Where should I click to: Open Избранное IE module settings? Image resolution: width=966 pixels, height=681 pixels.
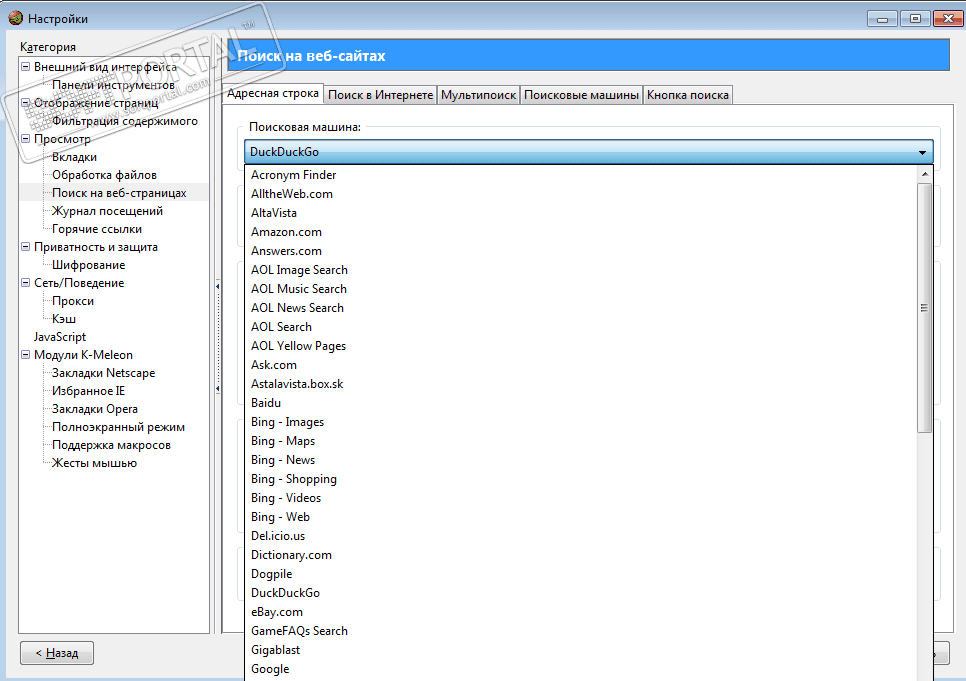88,391
